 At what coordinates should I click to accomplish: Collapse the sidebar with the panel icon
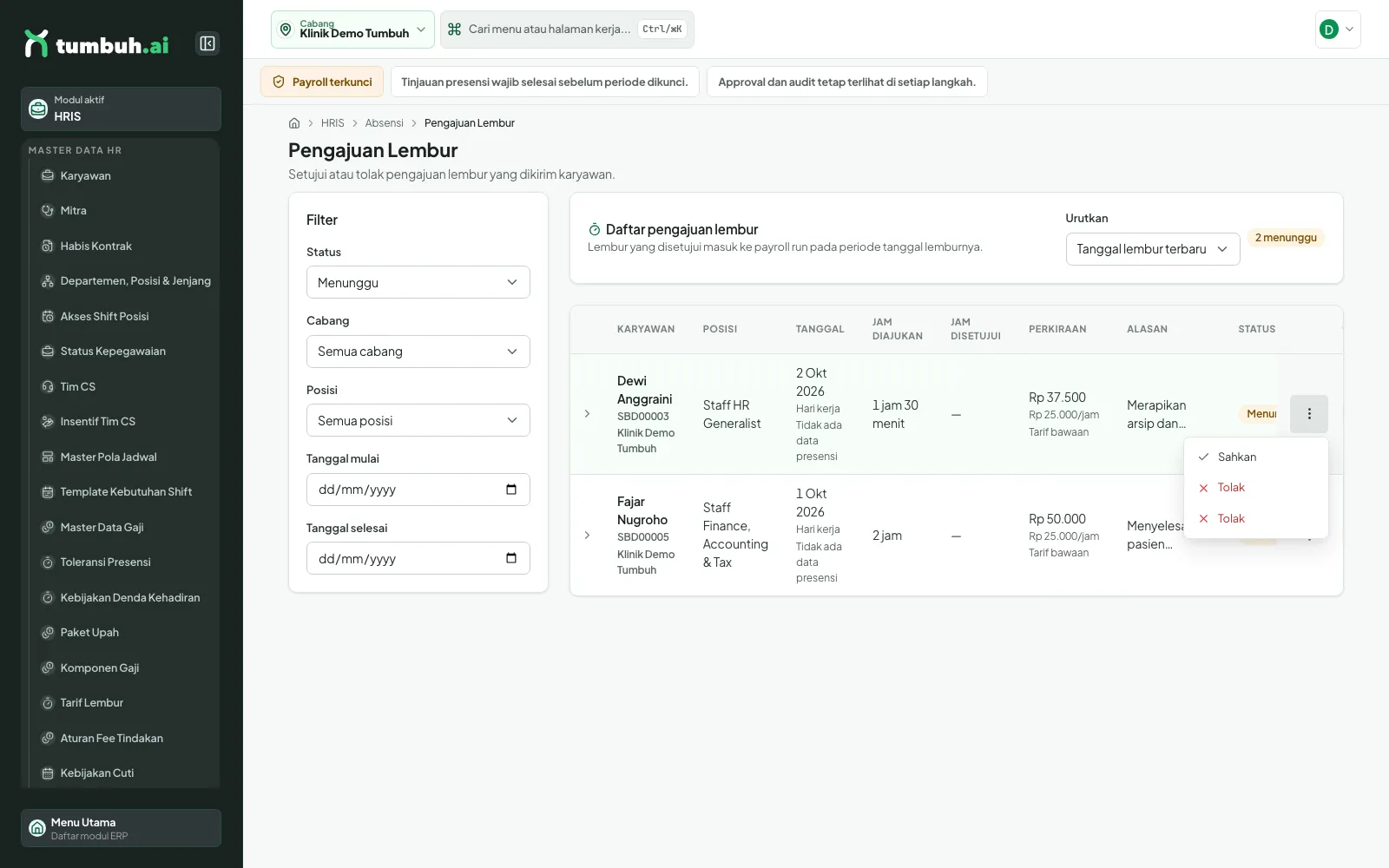pyautogui.click(x=207, y=43)
